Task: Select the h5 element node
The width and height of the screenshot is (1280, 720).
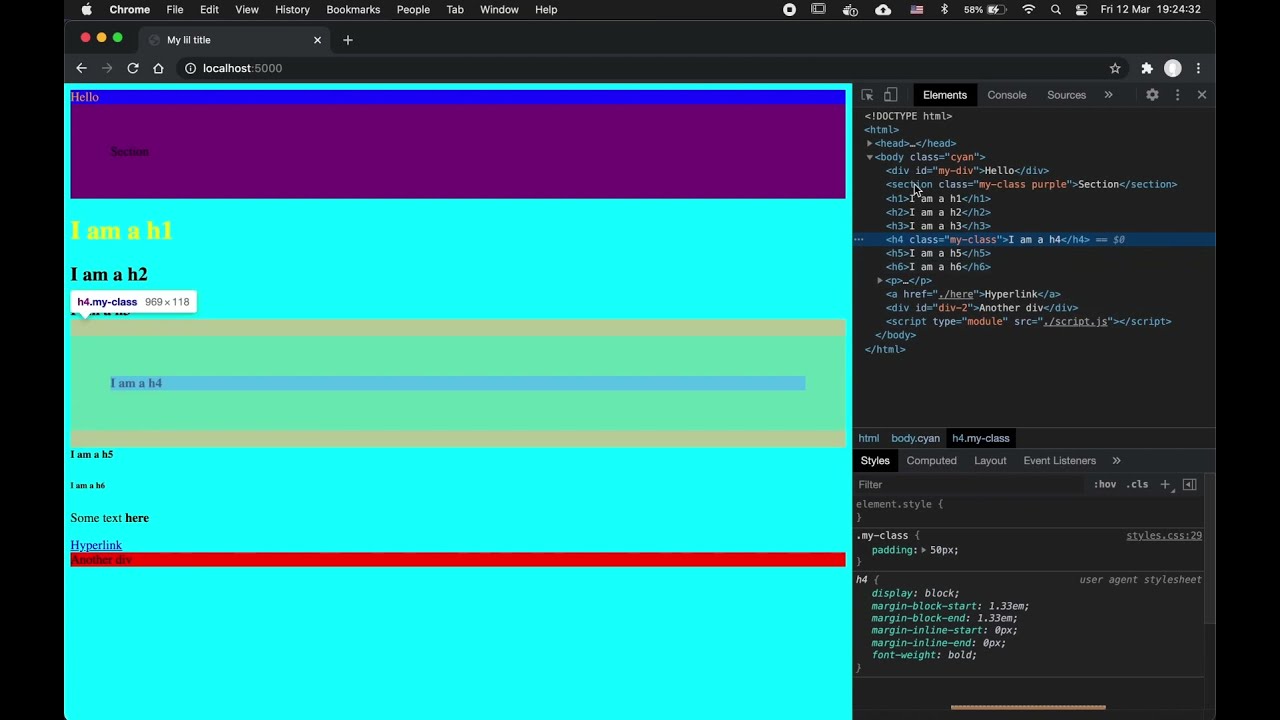Action: pos(938,253)
